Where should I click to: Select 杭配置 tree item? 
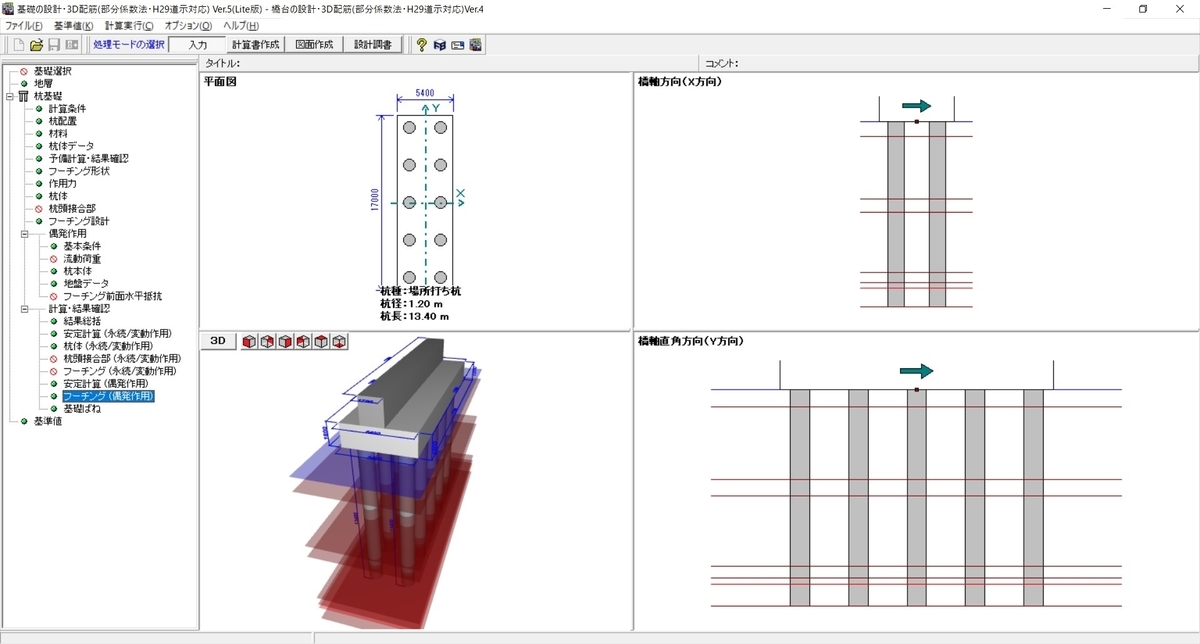click(x=62, y=121)
